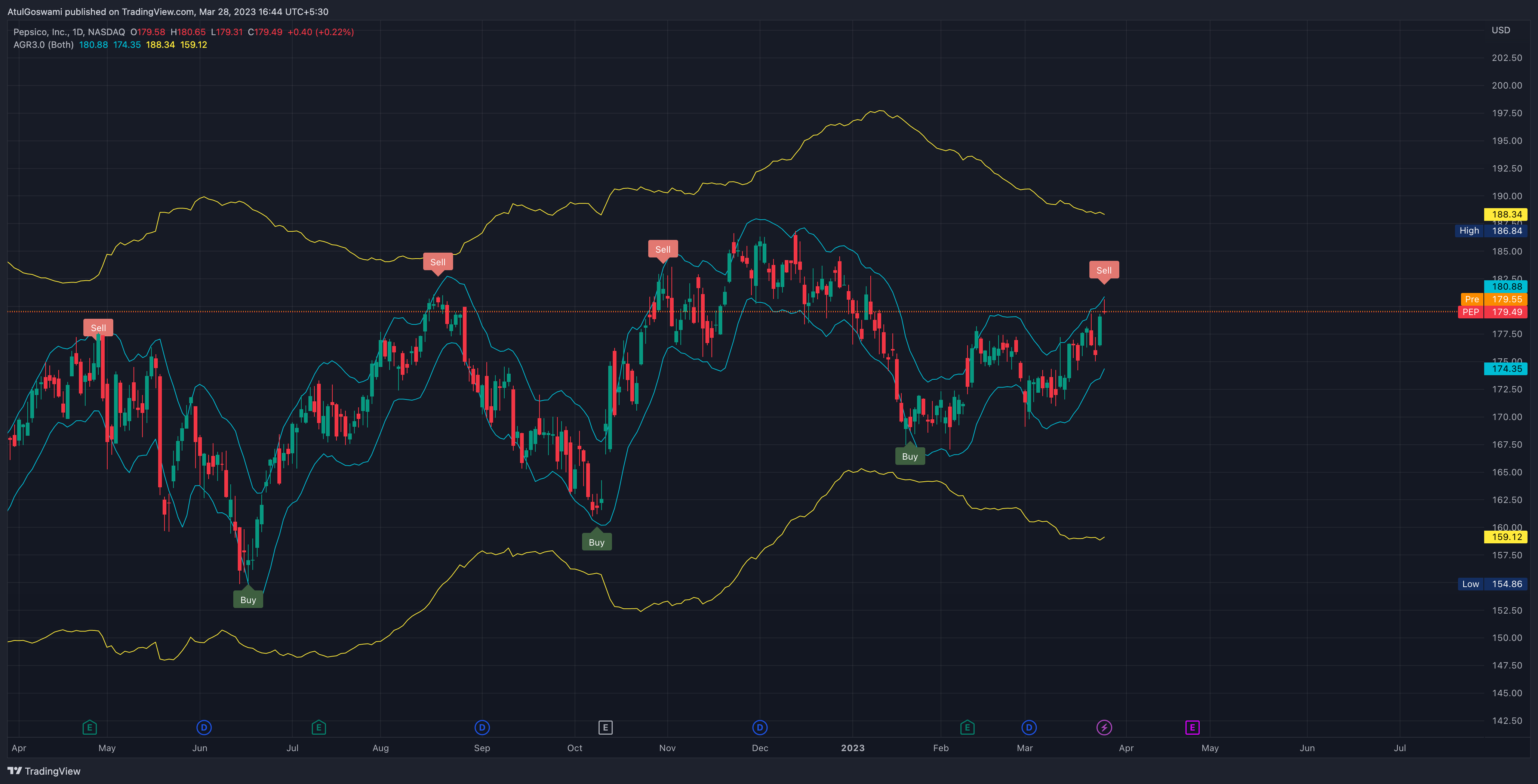1538x784 pixels.
Task: Click the cyan 174.35 price label
Action: coord(1506,369)
